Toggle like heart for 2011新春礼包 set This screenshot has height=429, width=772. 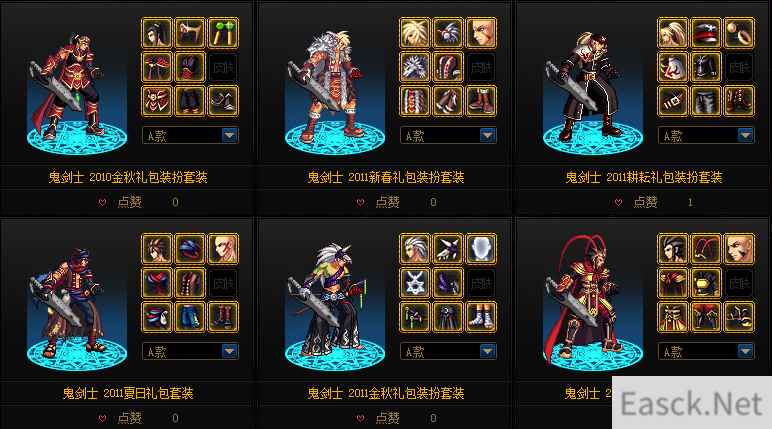click(x=360, y=202)
